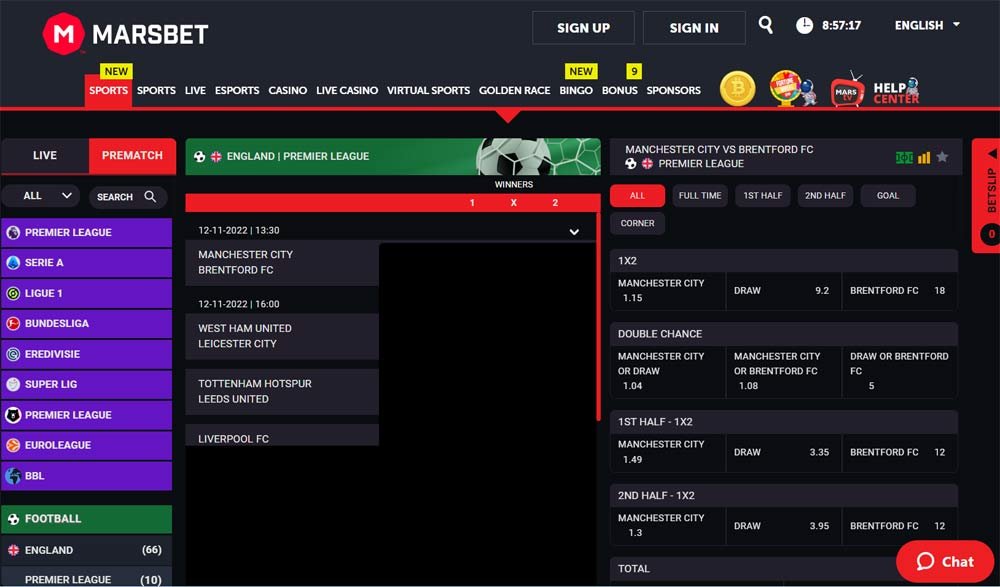Screen dimensions: 1000x587
Task: Pick Manchester City or Brentford FC 1.08
Action: [784, 372]
